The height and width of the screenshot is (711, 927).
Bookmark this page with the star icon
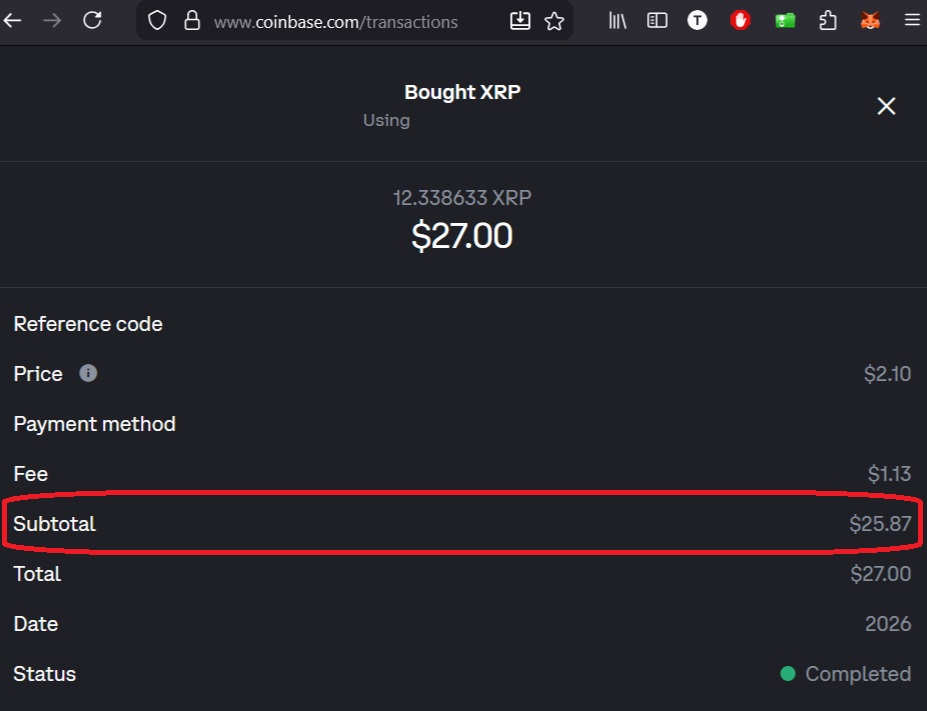(x=554, y=21)
